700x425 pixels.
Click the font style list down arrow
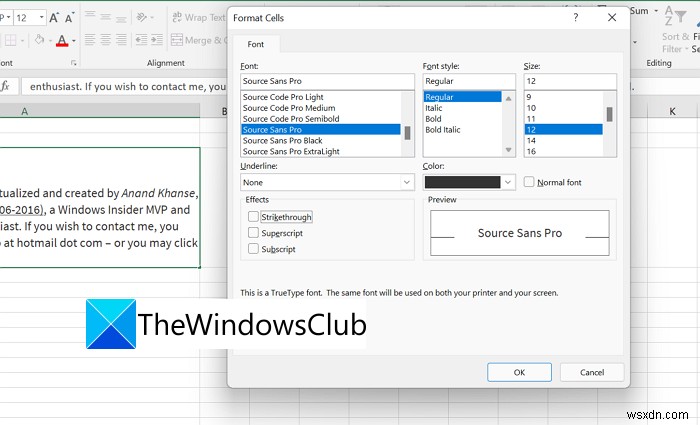pyautogui.click(x=508, y=150)
